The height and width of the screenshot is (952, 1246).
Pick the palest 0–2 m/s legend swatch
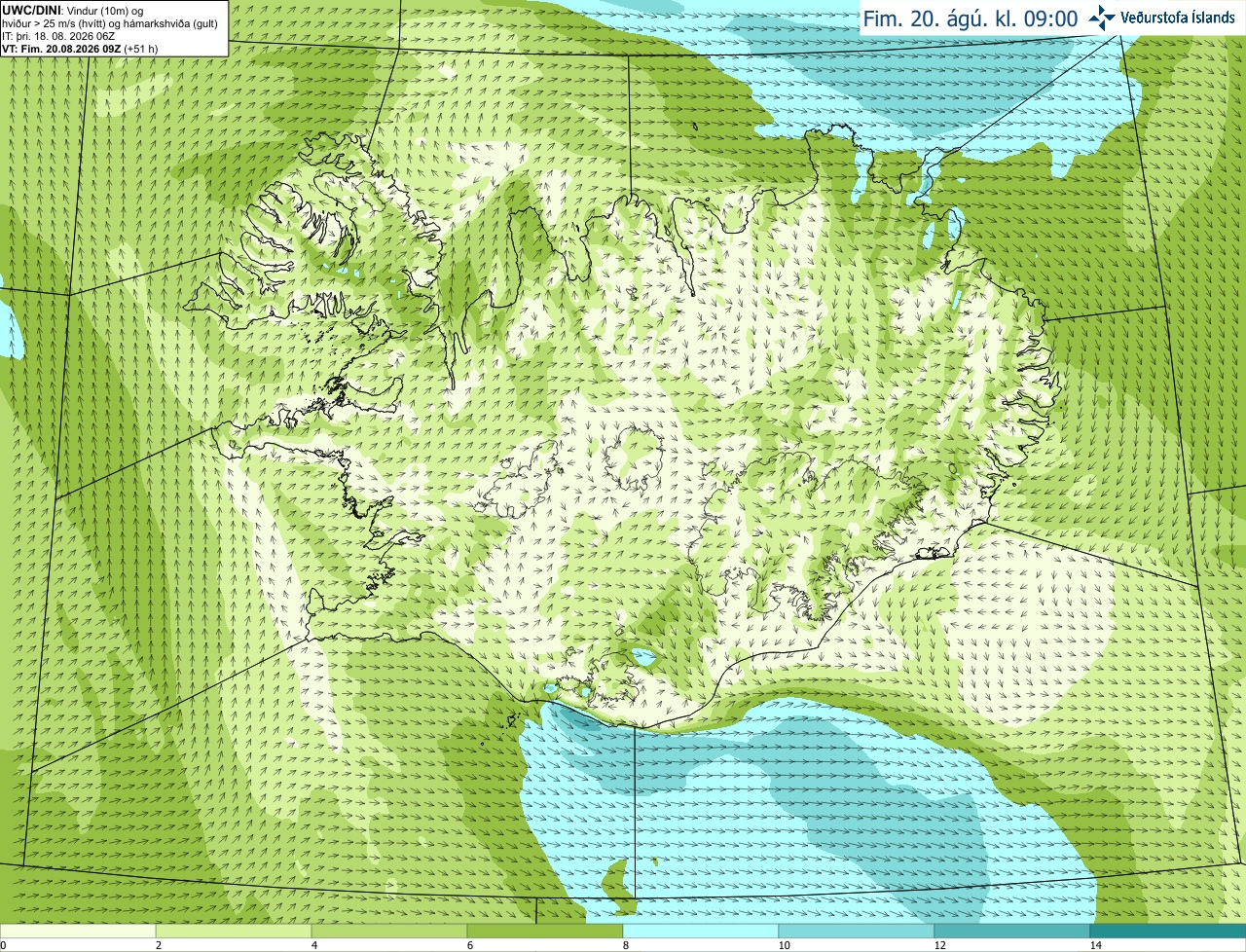point(78,932)
